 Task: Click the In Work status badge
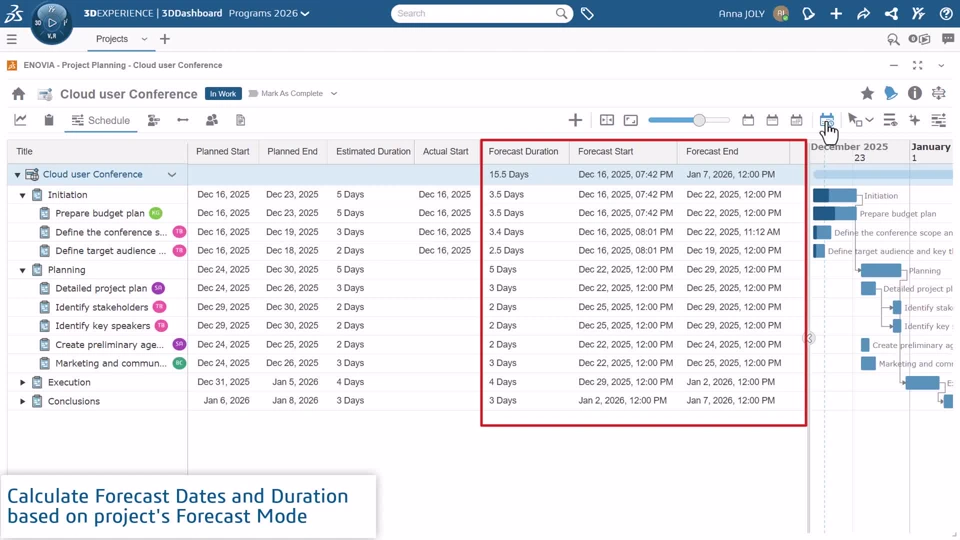tap(223, 94)
